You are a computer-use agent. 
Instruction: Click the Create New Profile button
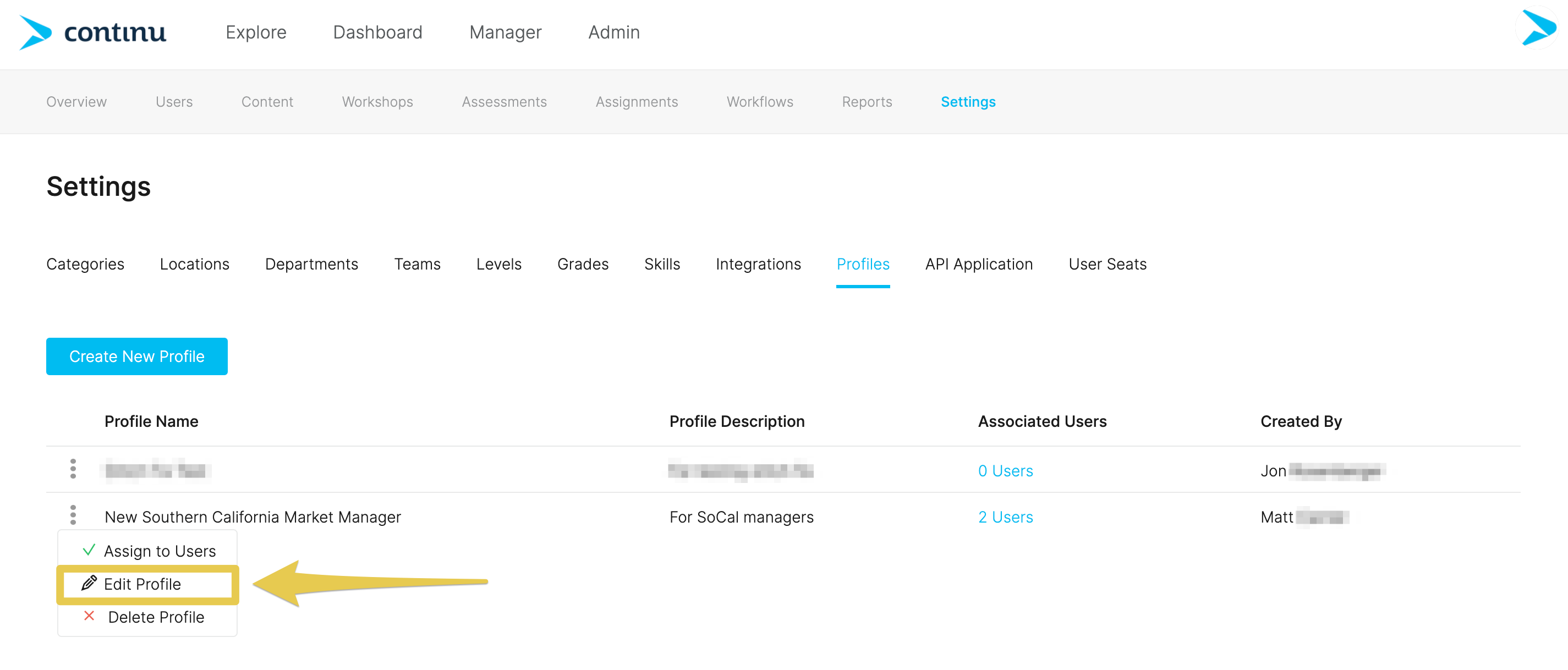tap(137, 356)
